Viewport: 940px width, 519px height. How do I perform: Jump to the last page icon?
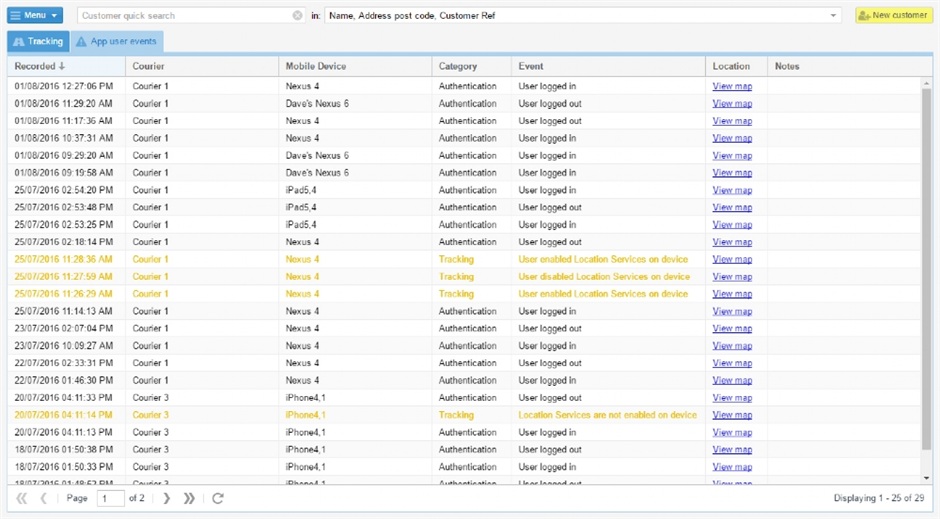(190, 498)
